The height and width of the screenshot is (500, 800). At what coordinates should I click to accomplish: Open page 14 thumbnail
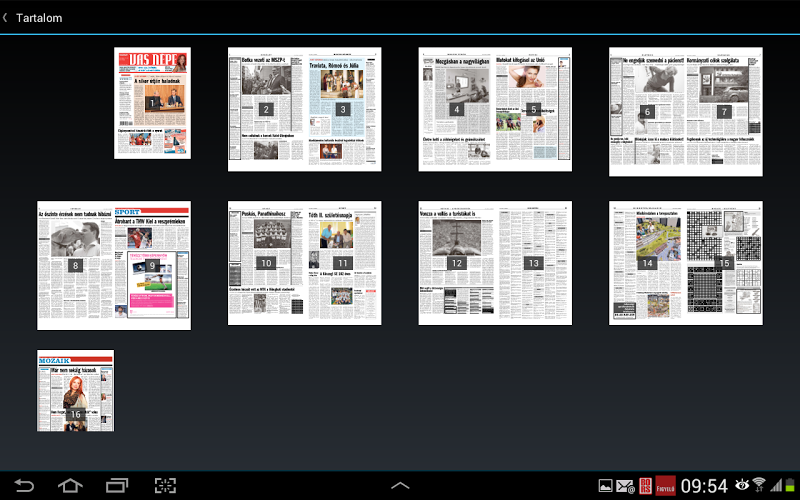(647, 263)
